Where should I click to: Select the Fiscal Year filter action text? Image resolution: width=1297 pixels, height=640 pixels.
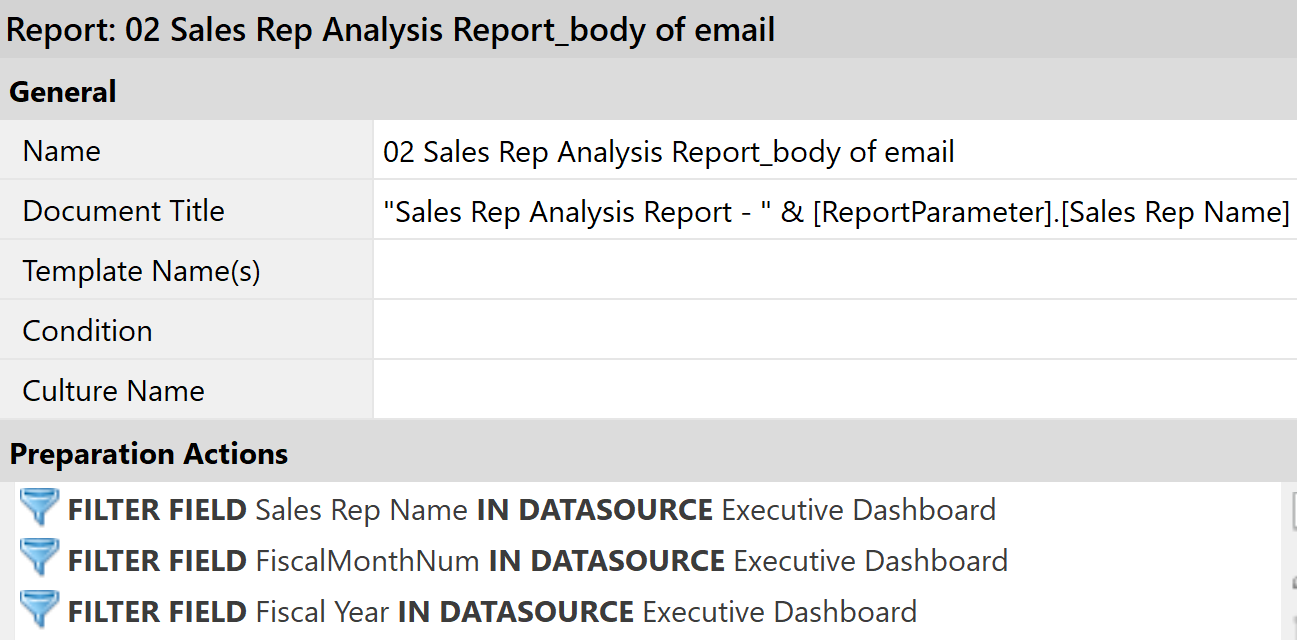pos(491,611)
